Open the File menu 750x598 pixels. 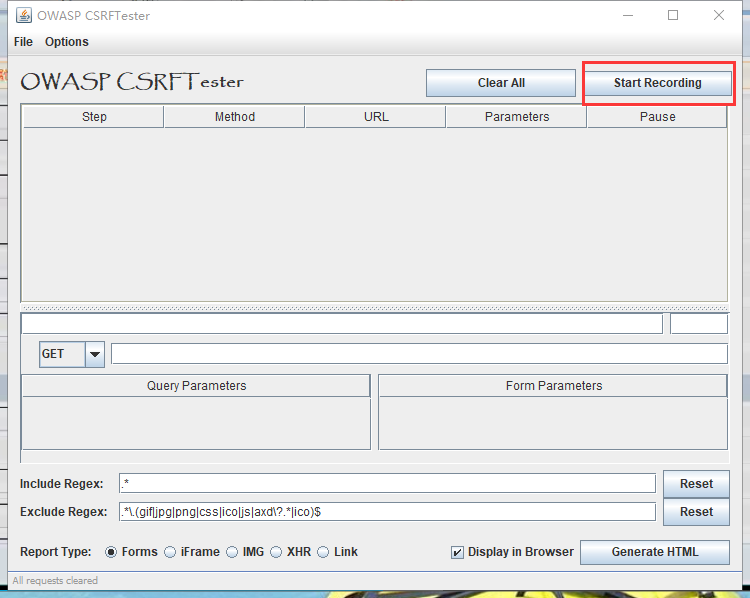(x=23, y=42)
